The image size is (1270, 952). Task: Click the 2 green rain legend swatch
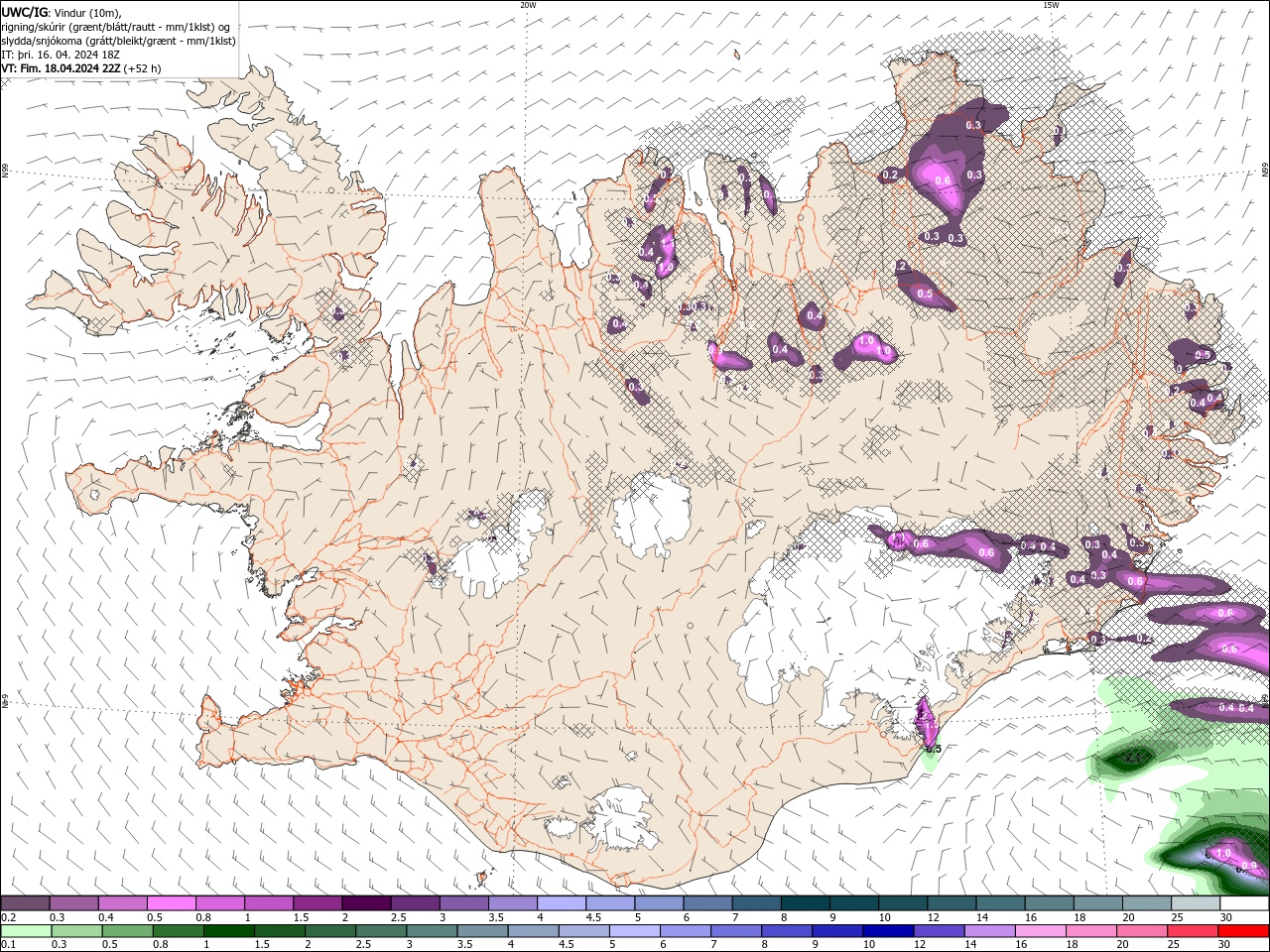tap(330, 931)
